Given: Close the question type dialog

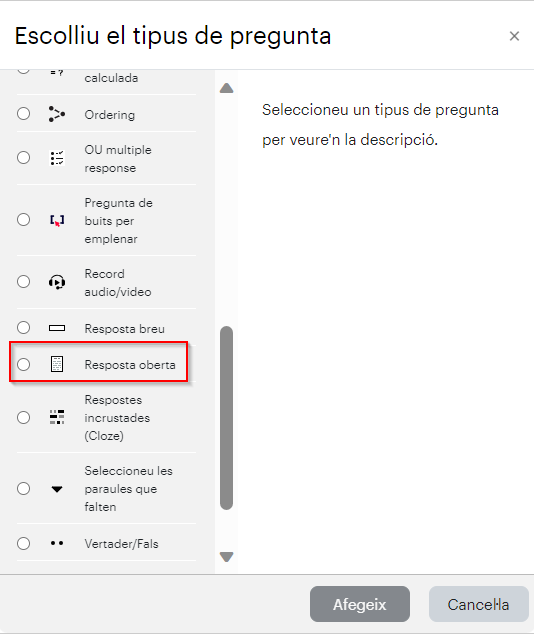Looking at the screenshot, I should pos(514,36).
